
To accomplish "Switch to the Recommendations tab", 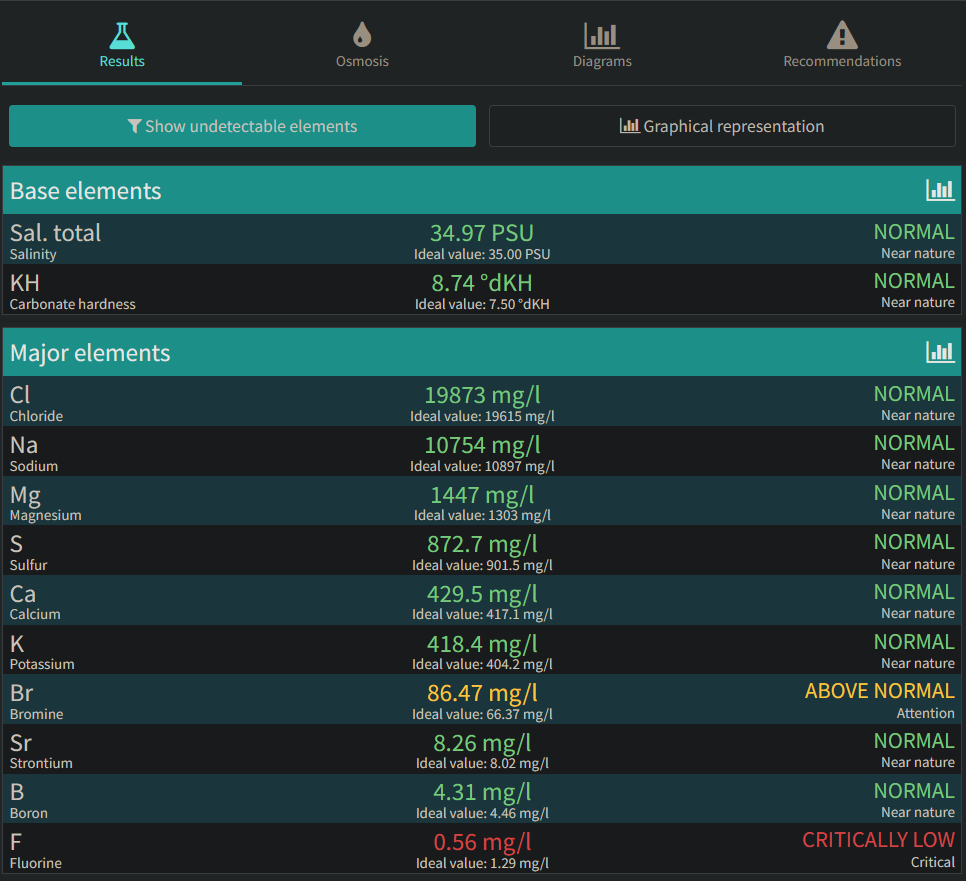I will pos(842,43).
